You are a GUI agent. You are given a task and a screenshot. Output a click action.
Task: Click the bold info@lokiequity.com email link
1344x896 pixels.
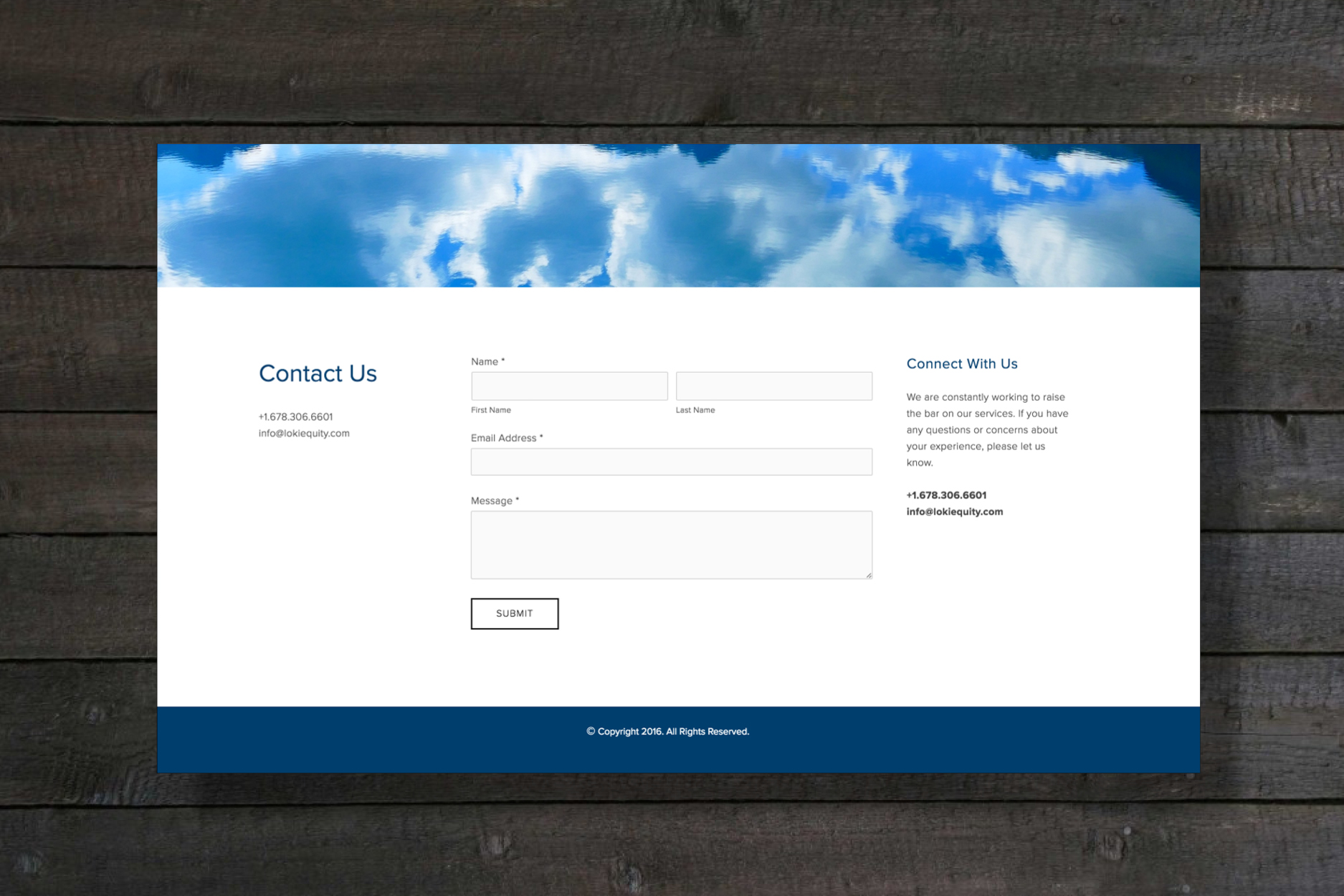[x=954, y=511]
